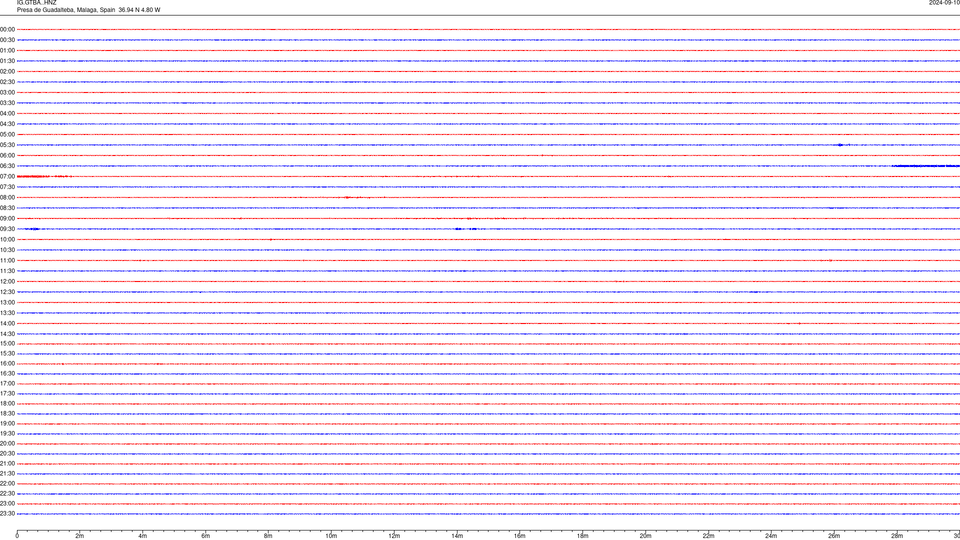This screenshot has width=960, height=540.
Task: Select the 01:00 trace label
Action: pos(7,51)
